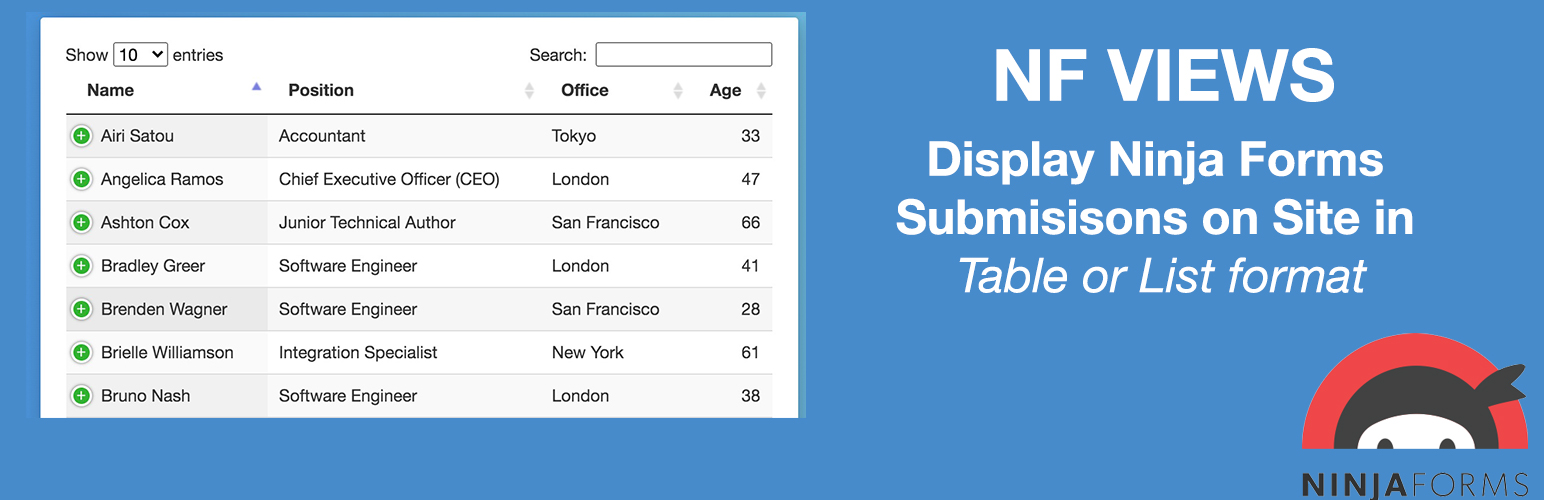Click the Age column sort arrows
Image resolution: width=1544 pixels, height=500 pixels.
[x=761, y=91]
